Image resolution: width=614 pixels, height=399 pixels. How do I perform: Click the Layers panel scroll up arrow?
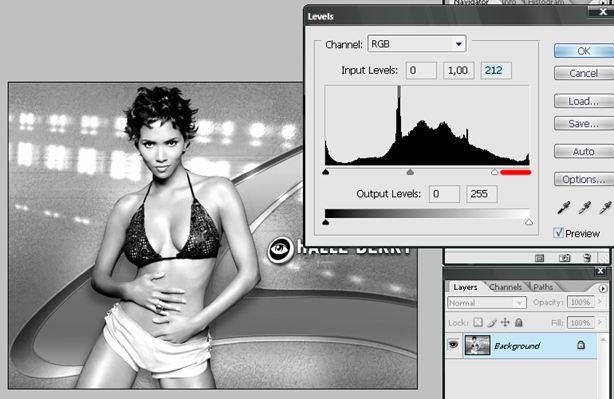point(603,339)
